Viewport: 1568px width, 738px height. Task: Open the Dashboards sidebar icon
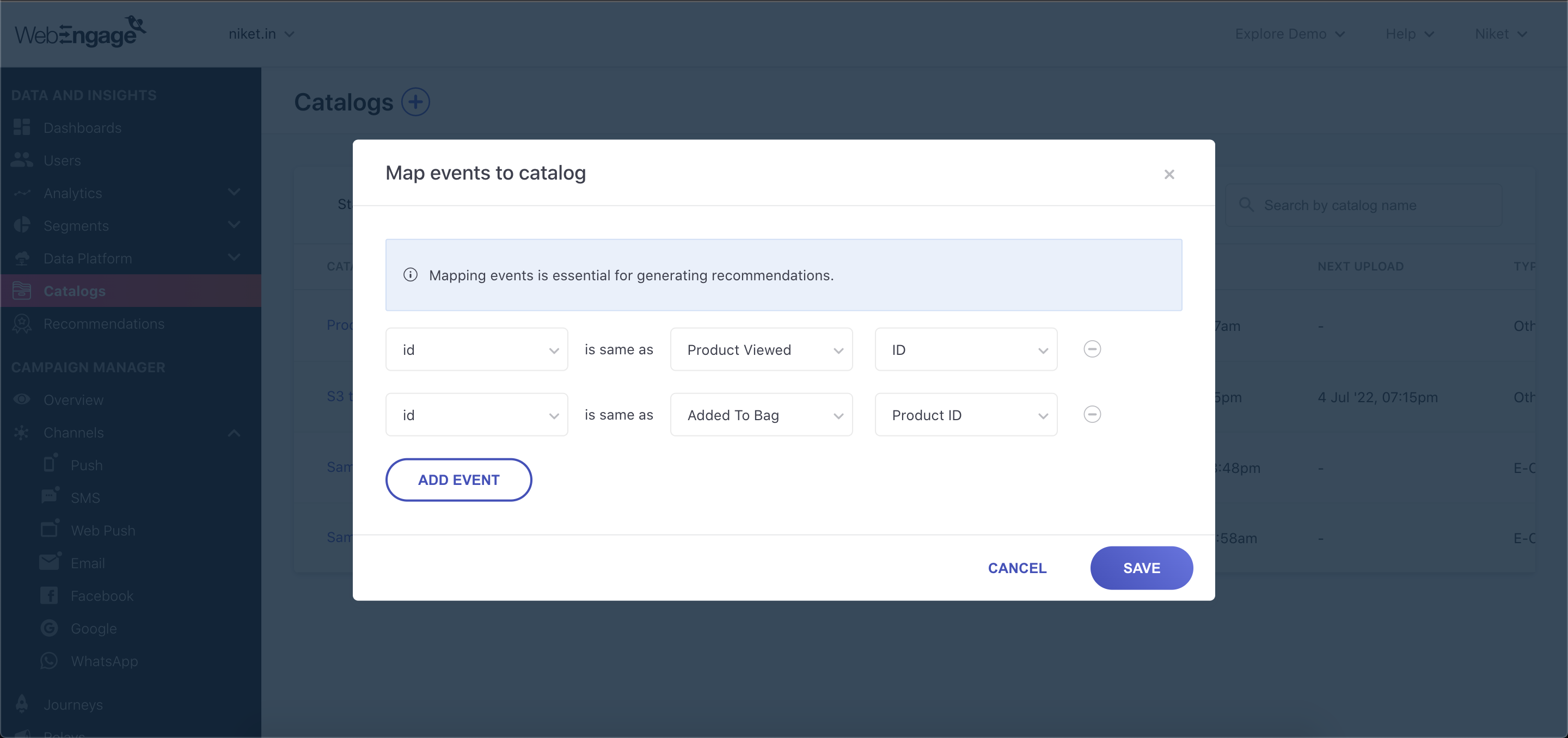click(x=22, y=127)
